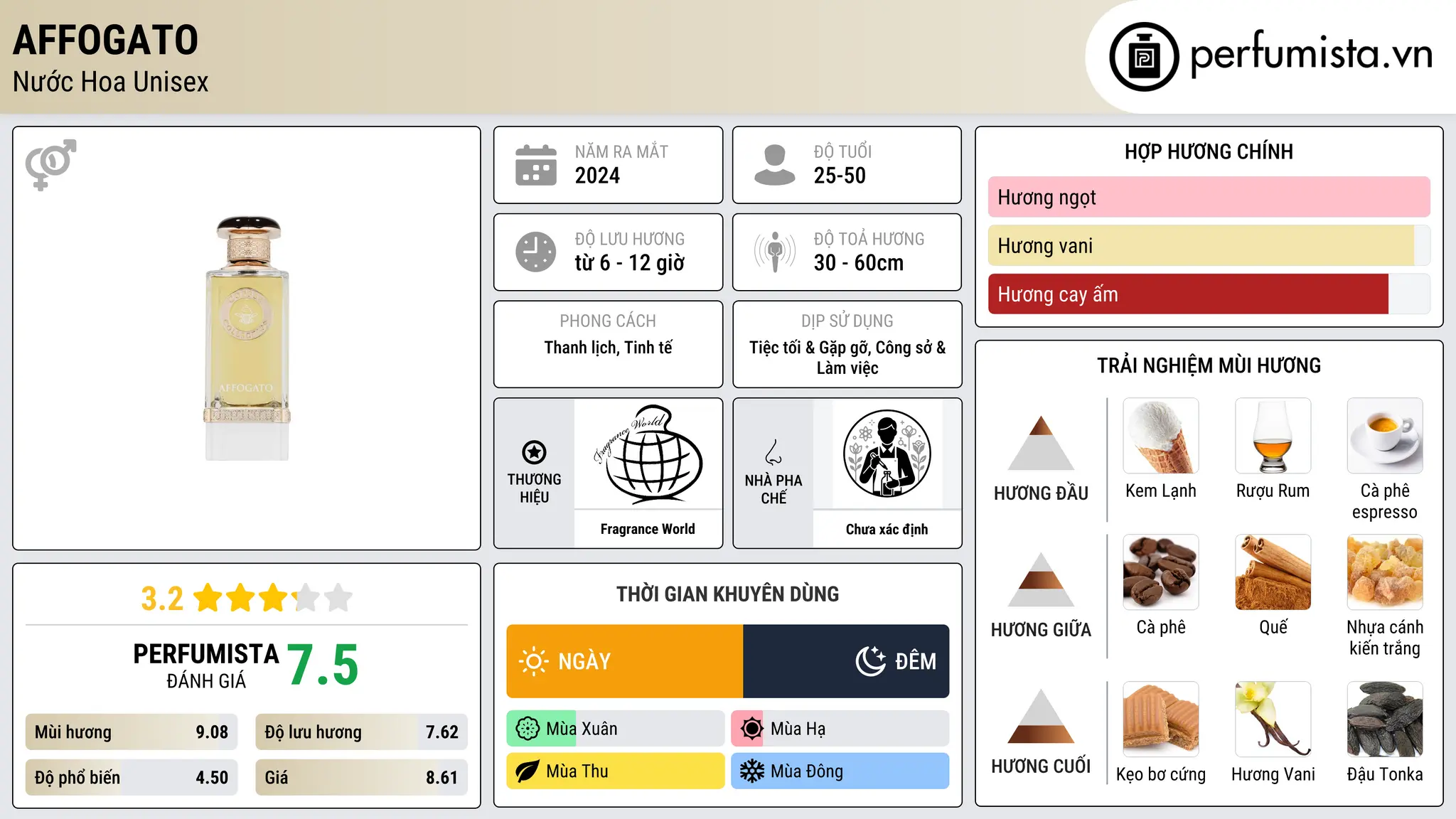Choose the Mùa Xuân season bar
Image resolution: width=1456 pixels, height=819 pixels.
[x=616, y=729]
